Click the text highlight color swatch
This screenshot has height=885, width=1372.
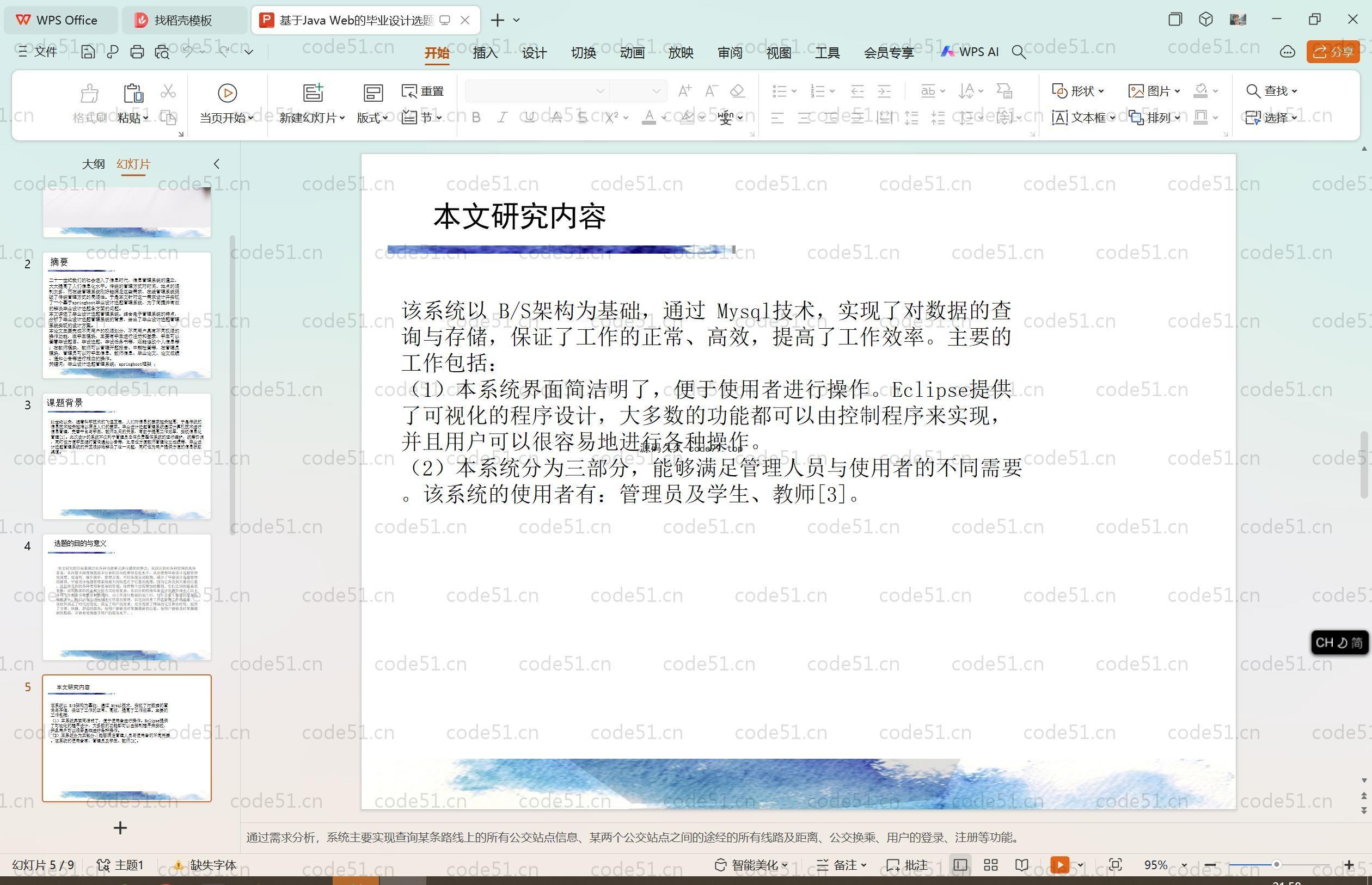(x=687, y=118)
